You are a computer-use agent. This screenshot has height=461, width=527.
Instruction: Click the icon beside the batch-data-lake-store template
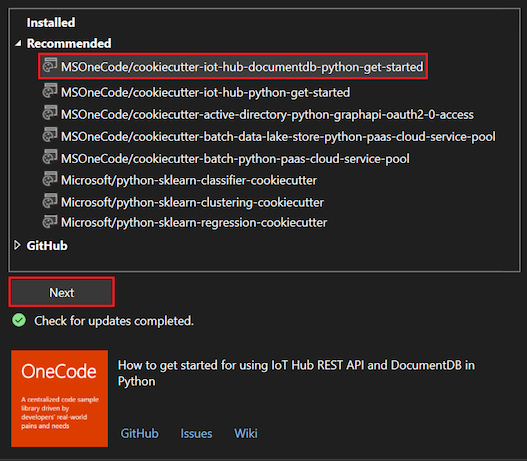[x=50, y=135]
